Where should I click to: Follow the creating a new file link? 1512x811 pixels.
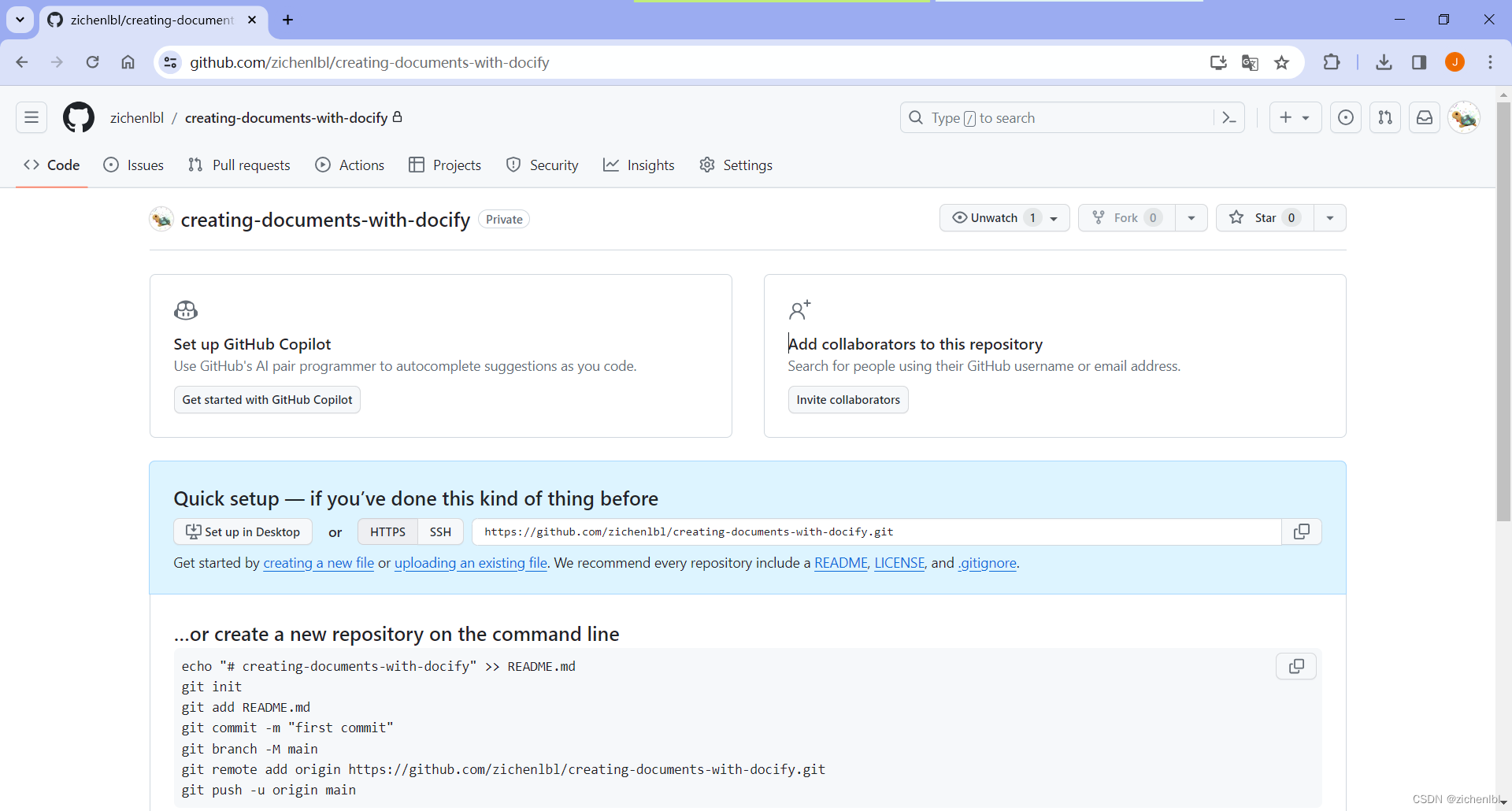click(x=319, y=564)
